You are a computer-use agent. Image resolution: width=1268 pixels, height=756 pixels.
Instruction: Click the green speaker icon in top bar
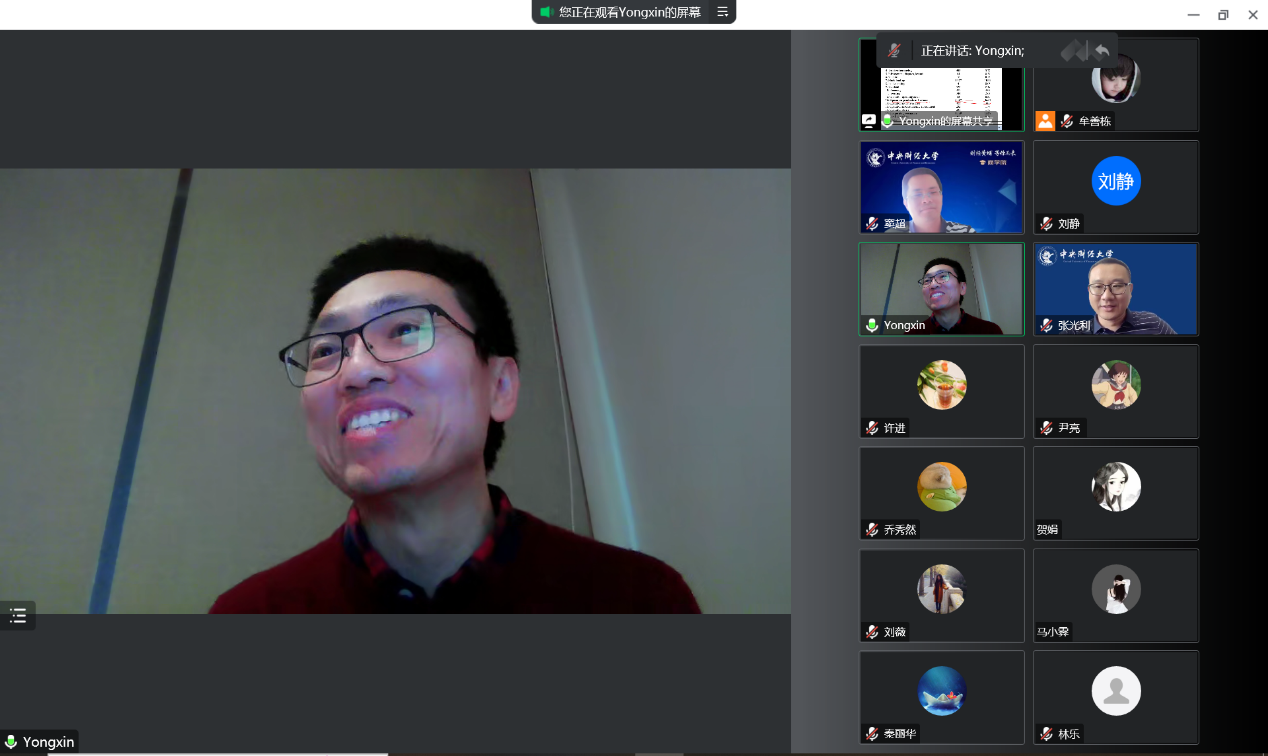(x=546, y=12)
